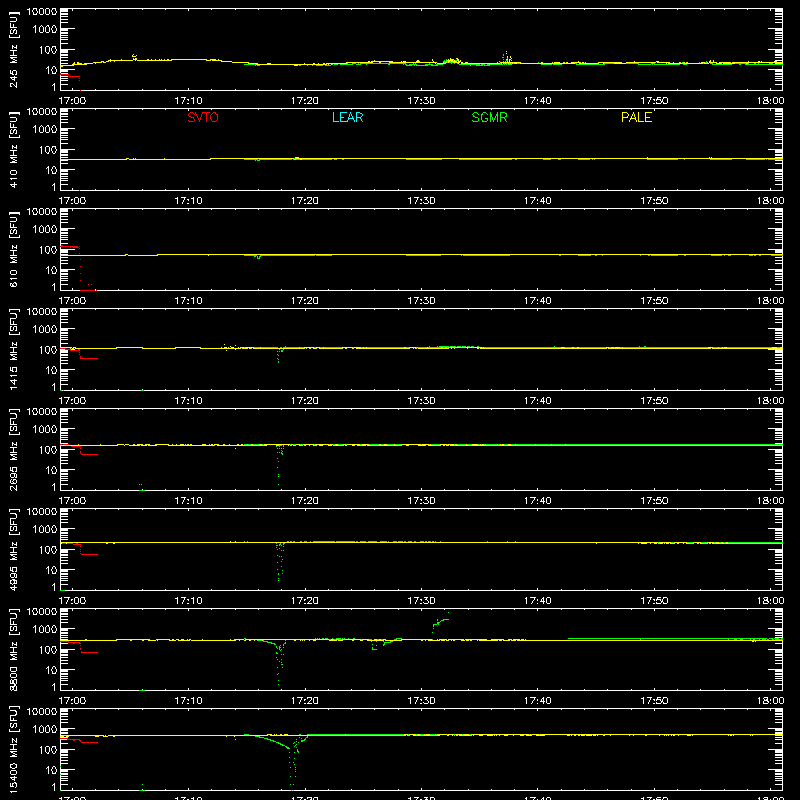
Task: Select the 15400 MHz [SFU] axis label
Action: [x=14, y=749]
